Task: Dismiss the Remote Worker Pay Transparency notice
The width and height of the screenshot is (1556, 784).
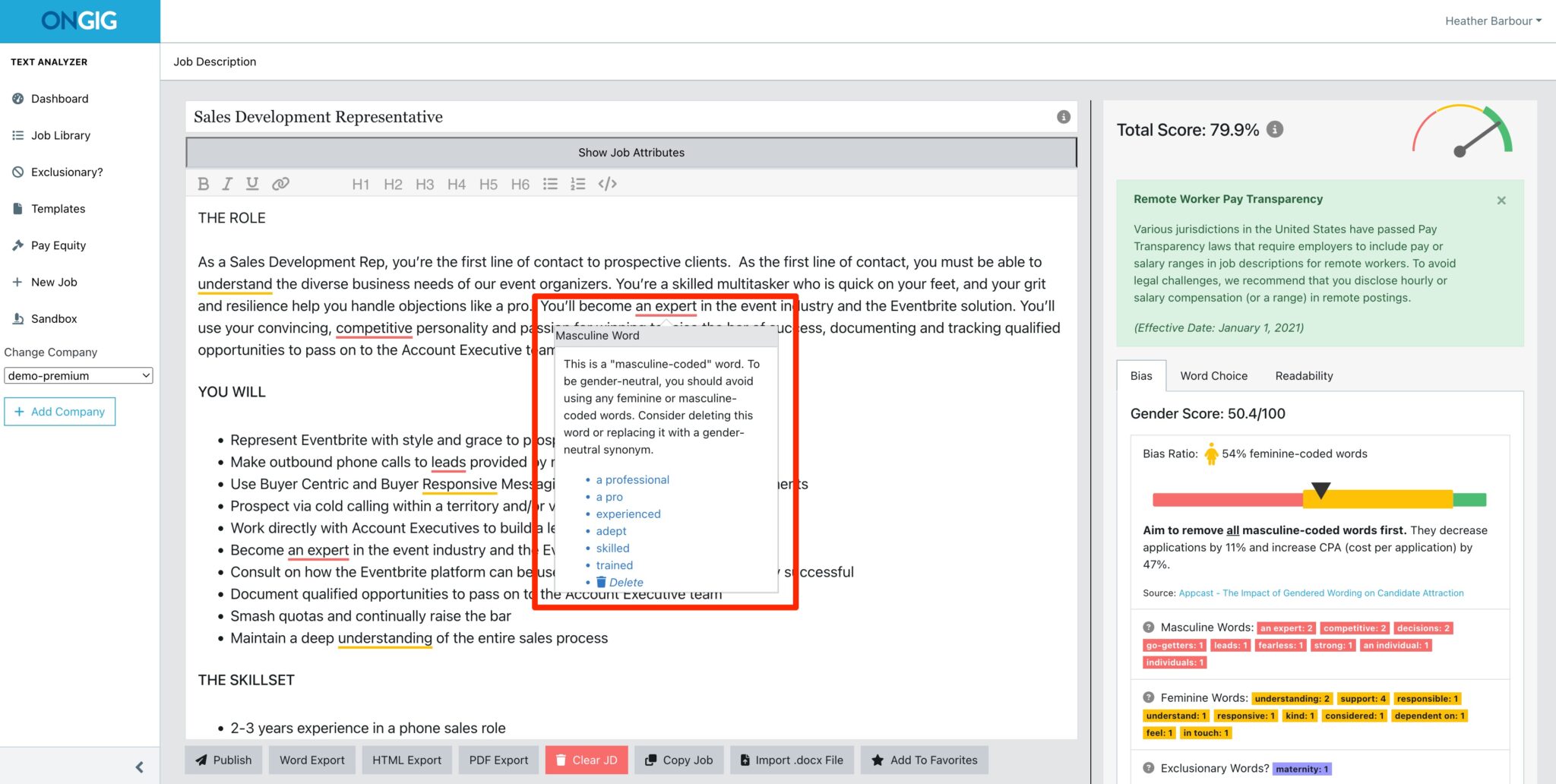Action: point(1501,200)
